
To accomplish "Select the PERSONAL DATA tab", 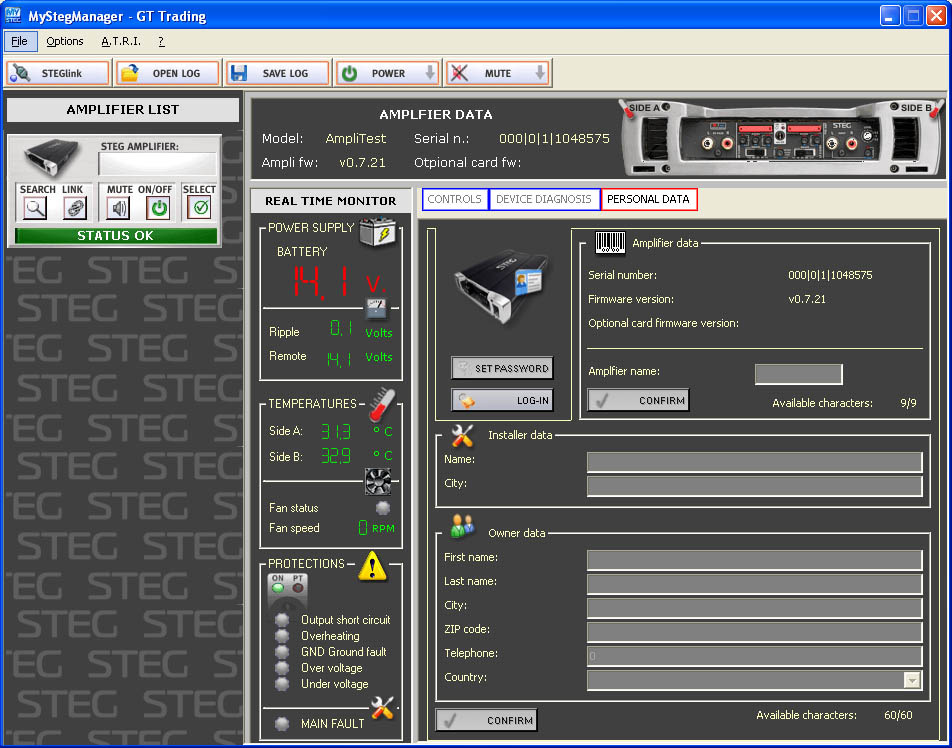I will pyautogui.click(x=648, y=199).
